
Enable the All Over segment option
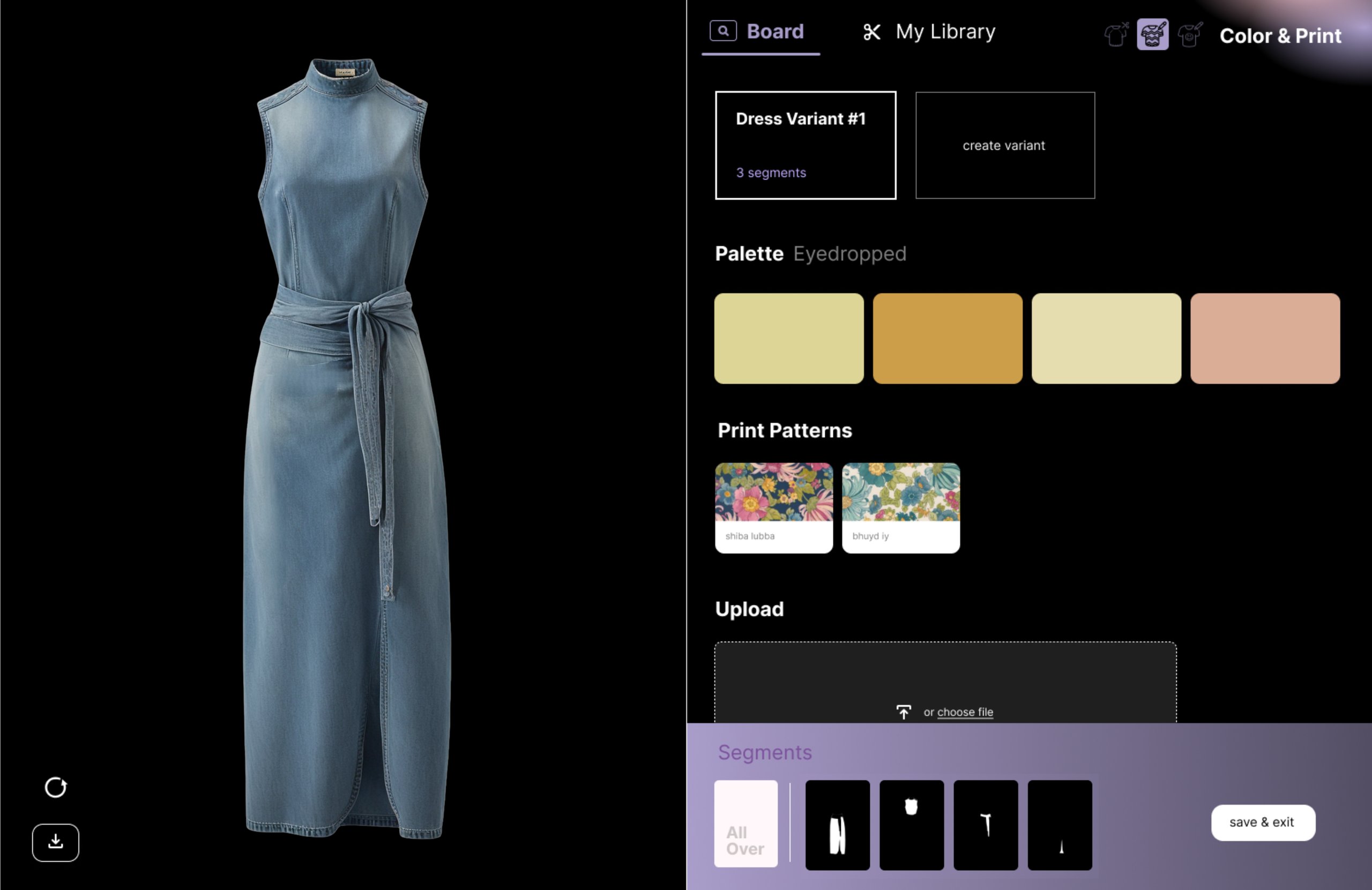click(x=745, y=825)
